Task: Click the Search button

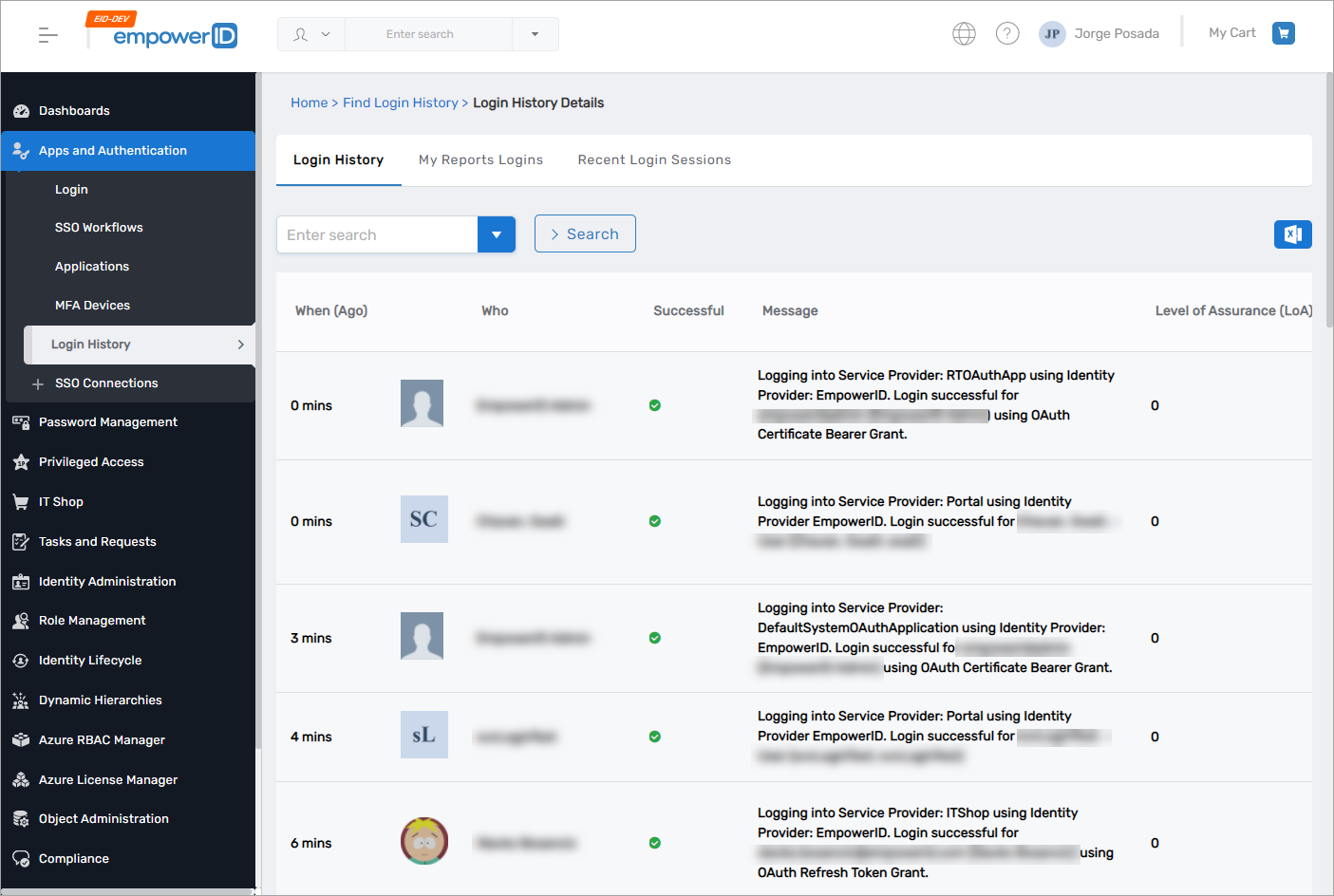Action: 585,234
